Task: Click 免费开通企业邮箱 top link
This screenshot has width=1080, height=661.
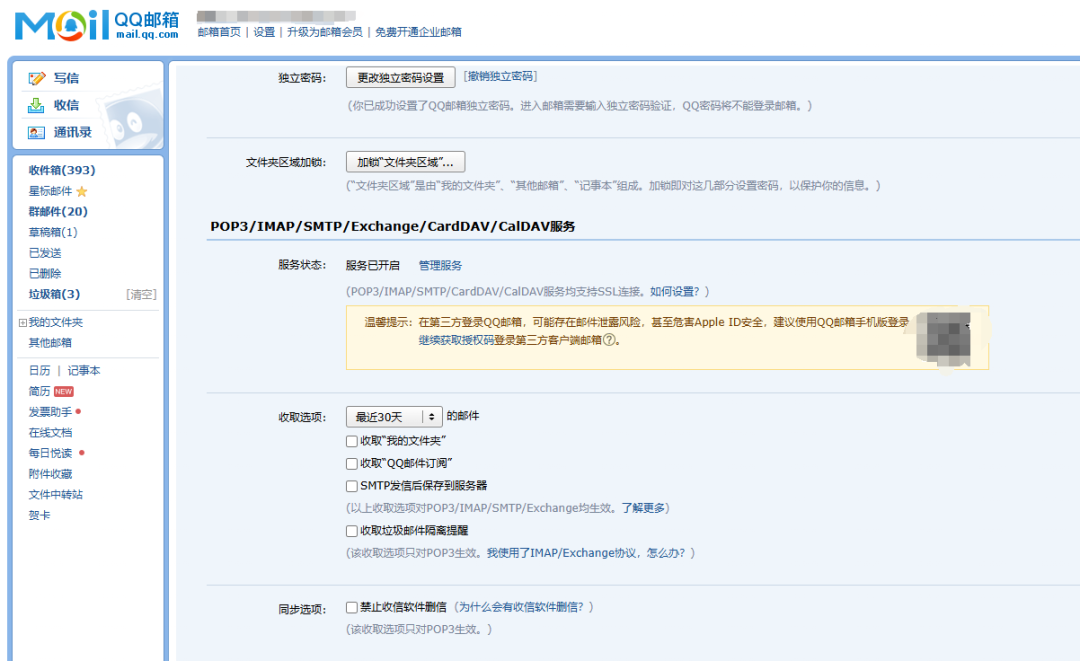Action: click(418, 32)
